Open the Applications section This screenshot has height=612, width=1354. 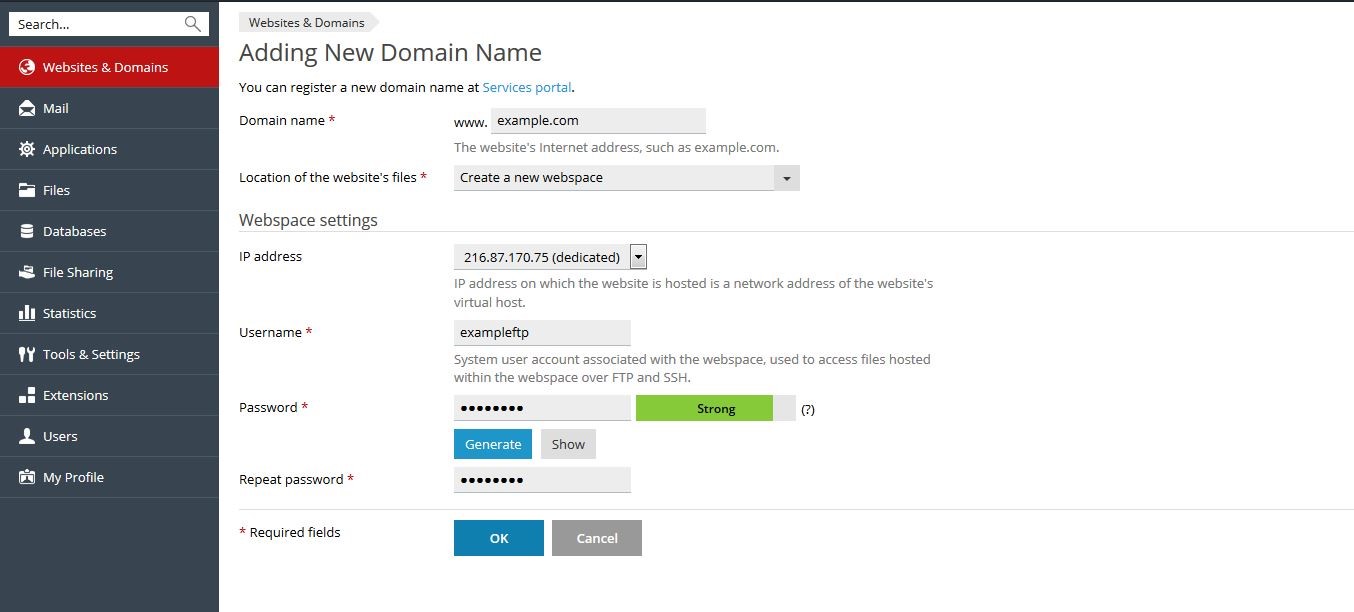click(x=109, y=149)
